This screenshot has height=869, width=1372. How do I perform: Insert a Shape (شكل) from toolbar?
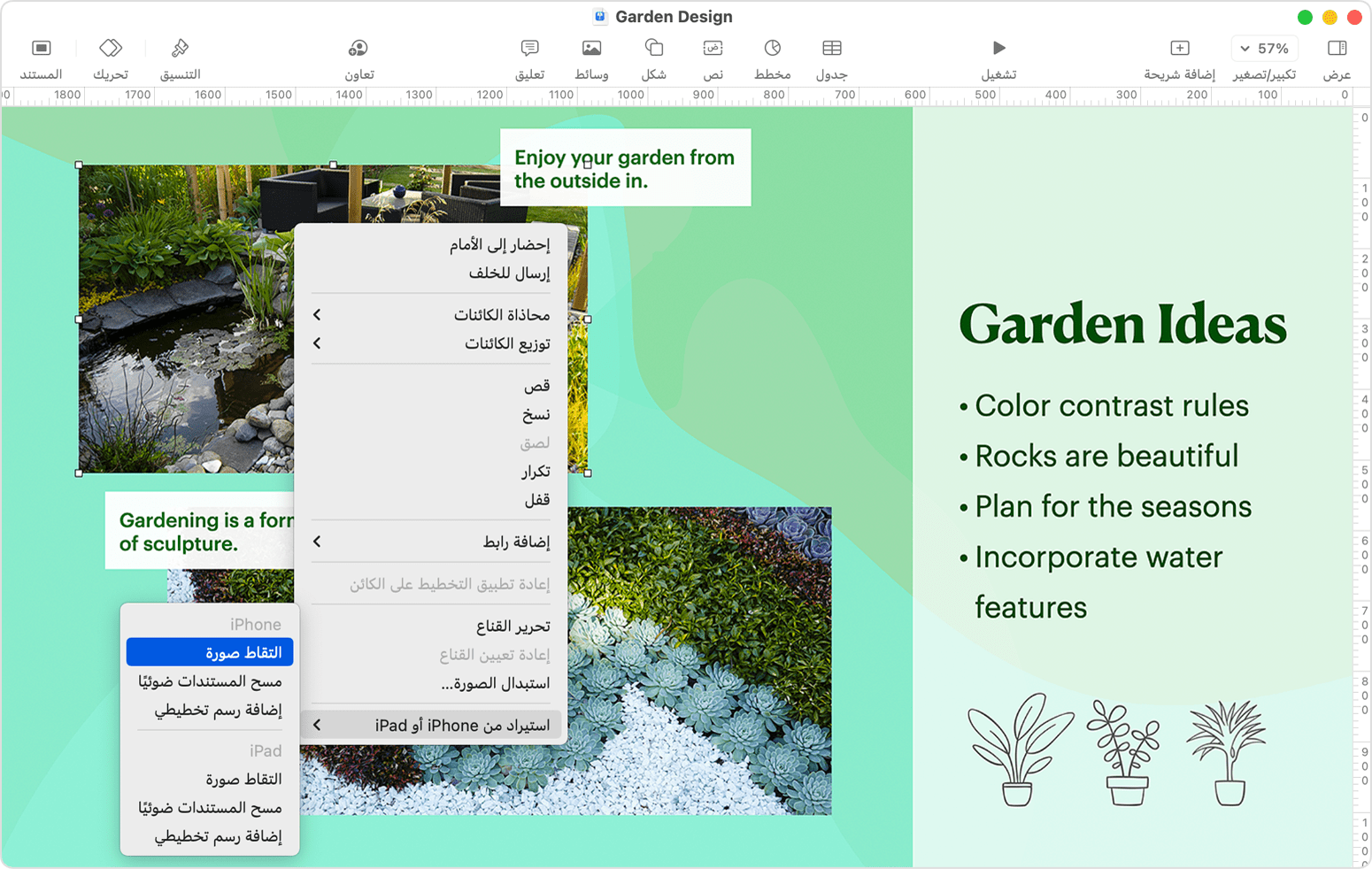point(653,49)
